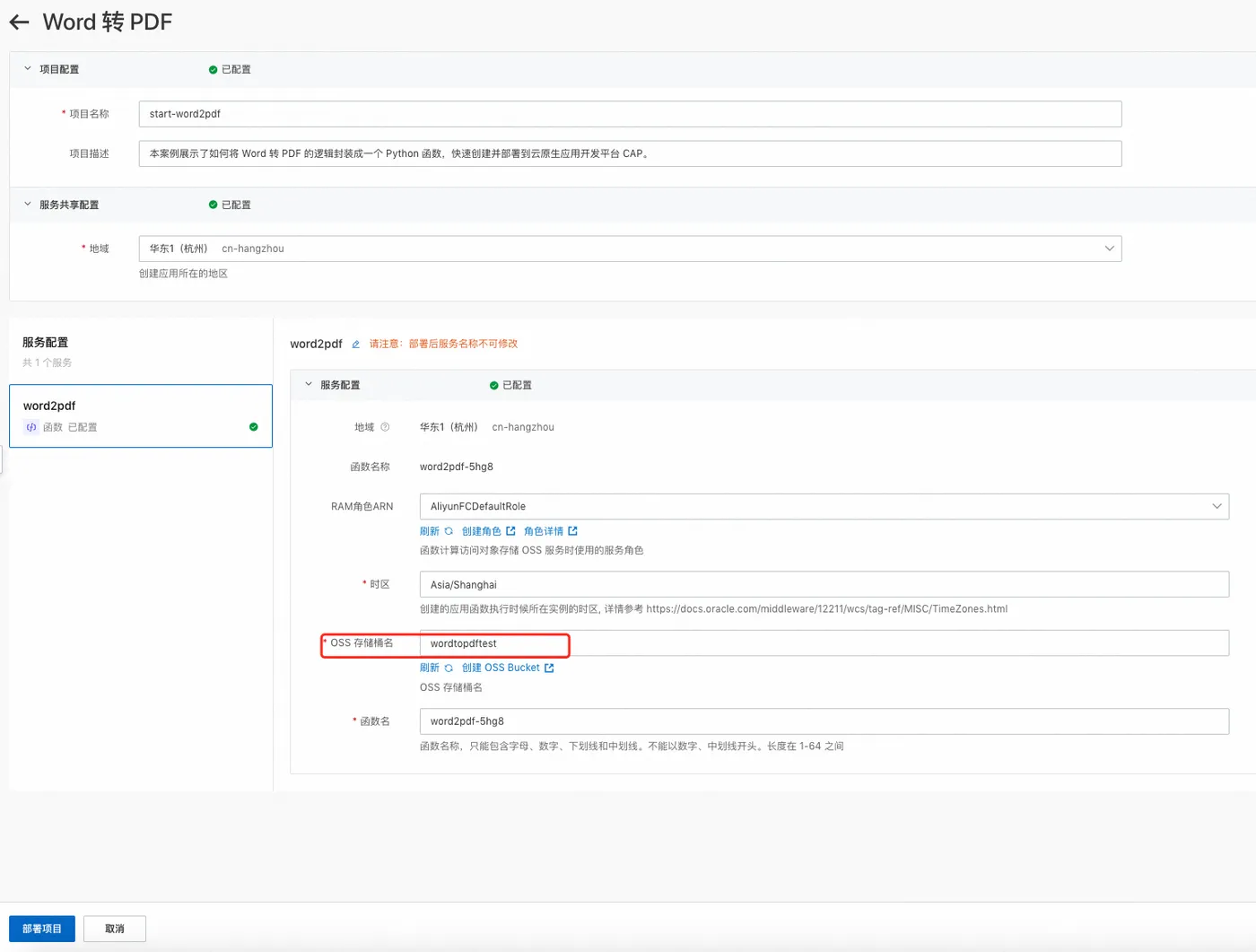The width and height of the screenshot is (1256, 952).
Task: Click 刷新 under OSS 存储桶名
Action: click(x=430, y=668)
